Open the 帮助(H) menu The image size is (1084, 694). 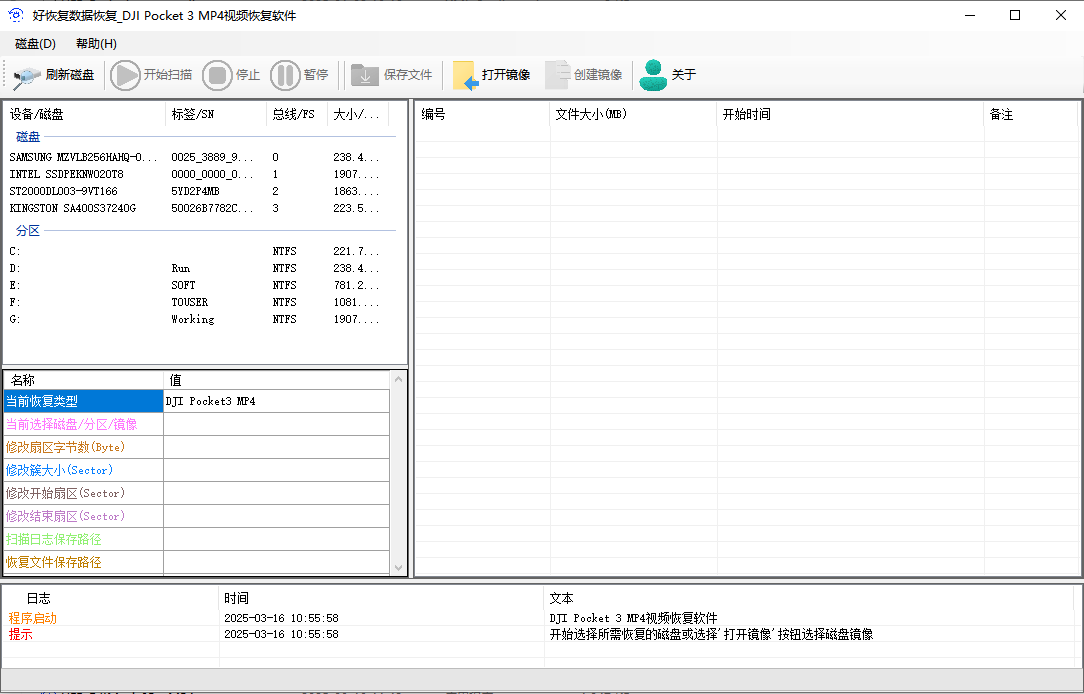[96, 44]
